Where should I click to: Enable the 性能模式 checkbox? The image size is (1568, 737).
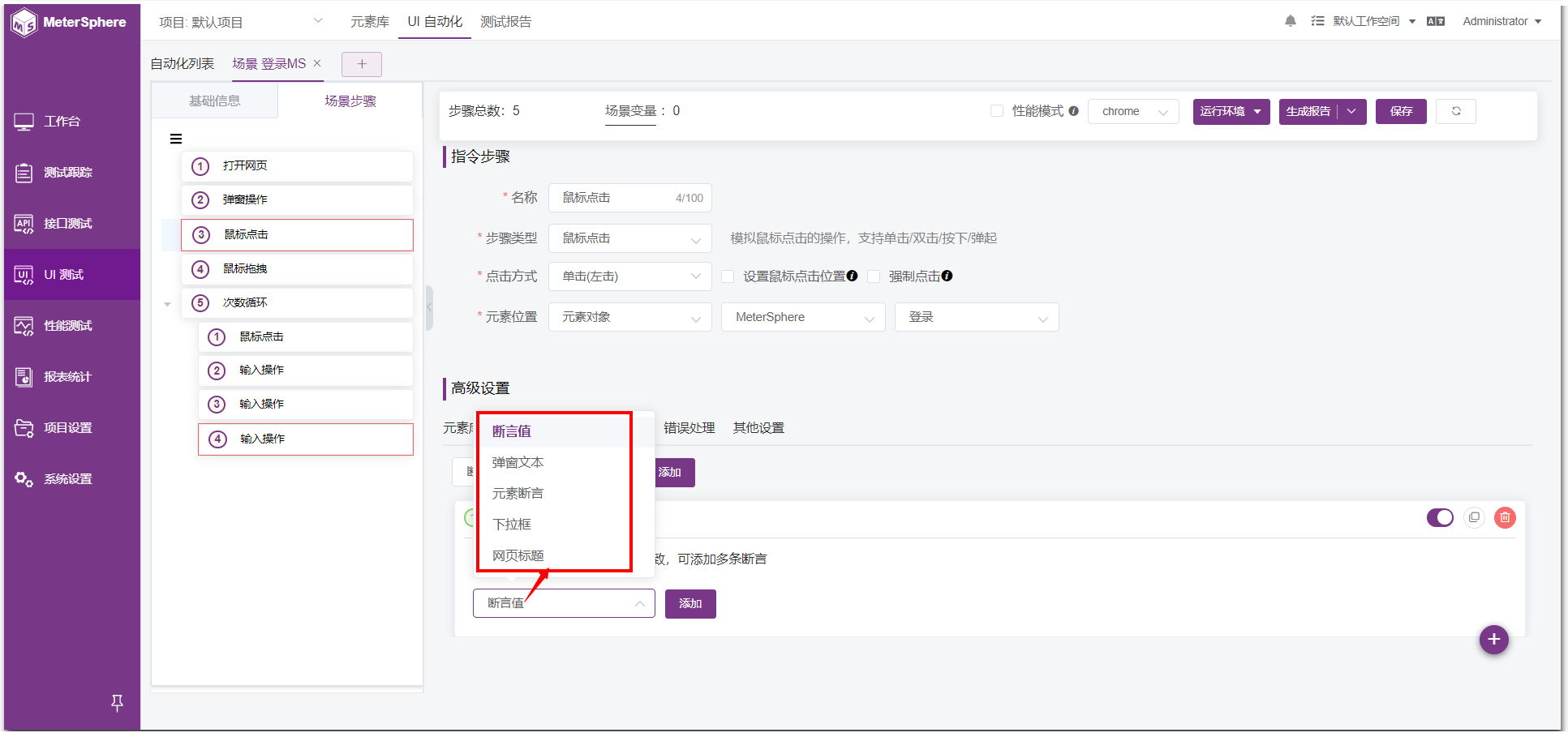tap(997, 111)
